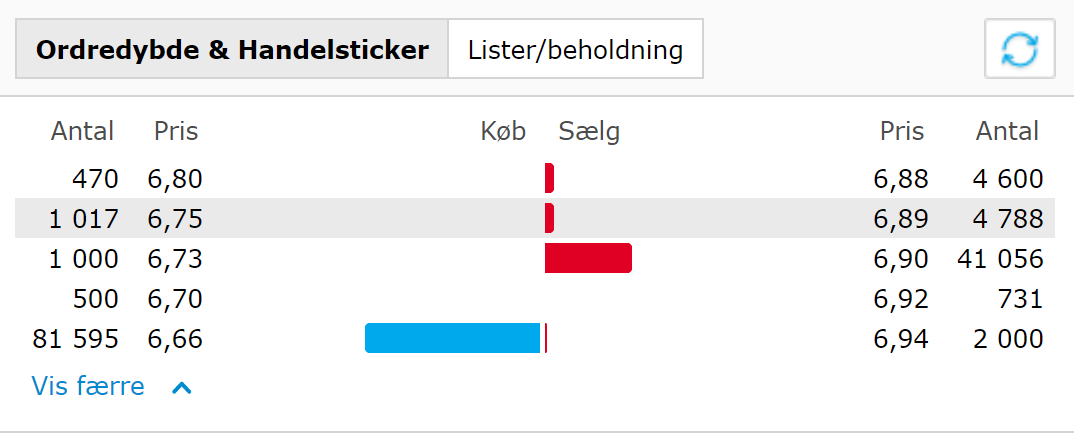Select the Ordredybde & Handelsticker tab
Image resolution: width=1074 pixels, height=433 pixels.
(232, 49)
